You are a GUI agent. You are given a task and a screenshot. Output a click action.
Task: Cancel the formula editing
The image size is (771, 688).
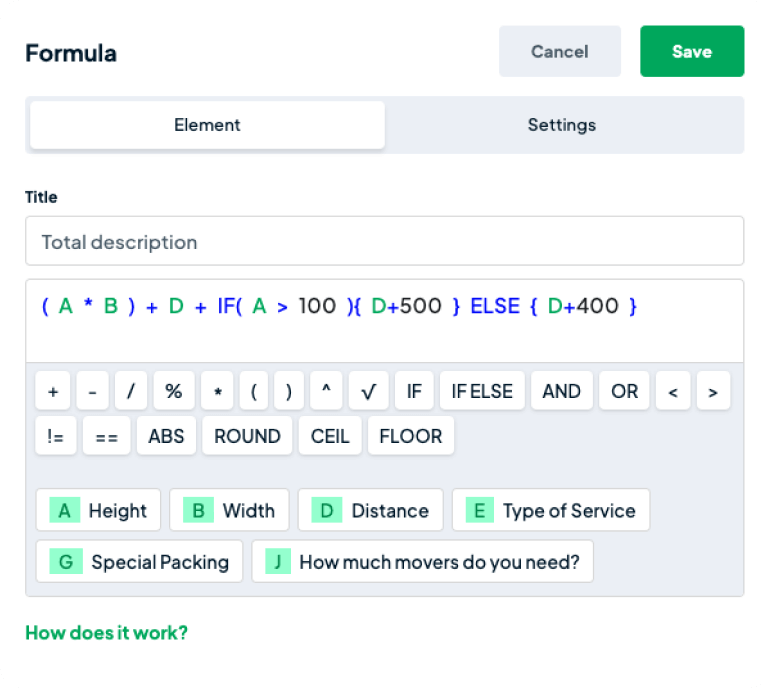click(560, 51)
